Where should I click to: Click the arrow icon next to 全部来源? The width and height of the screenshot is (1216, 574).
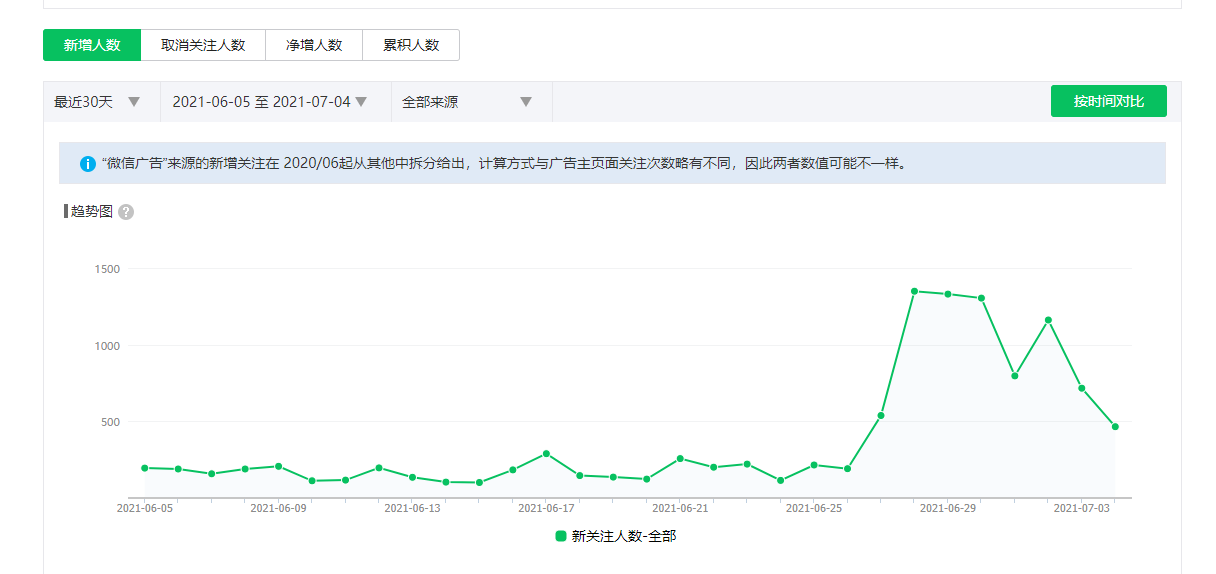(x=526, y=102)
